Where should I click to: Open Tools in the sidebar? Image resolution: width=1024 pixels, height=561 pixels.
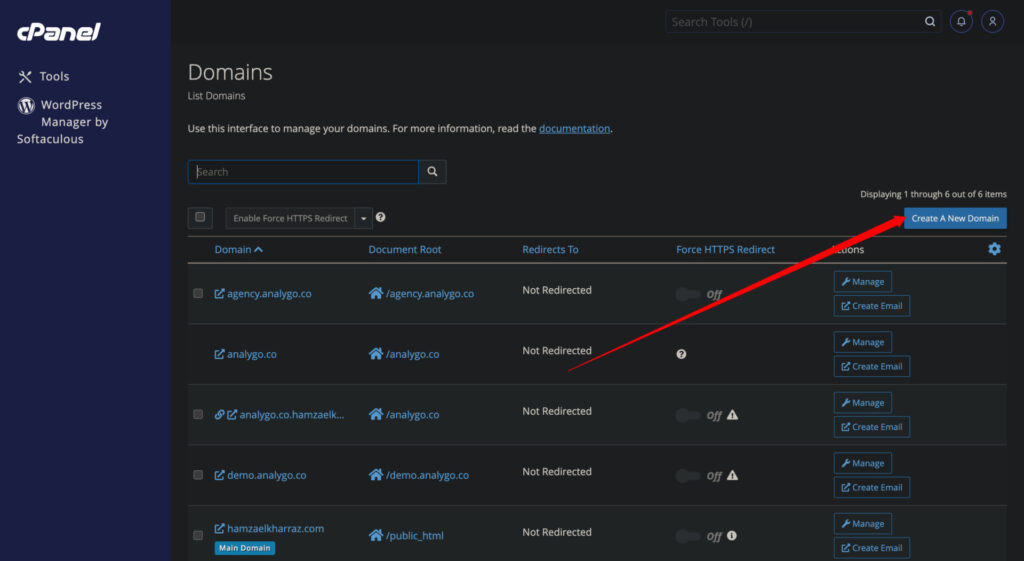[x=54, y=76]
